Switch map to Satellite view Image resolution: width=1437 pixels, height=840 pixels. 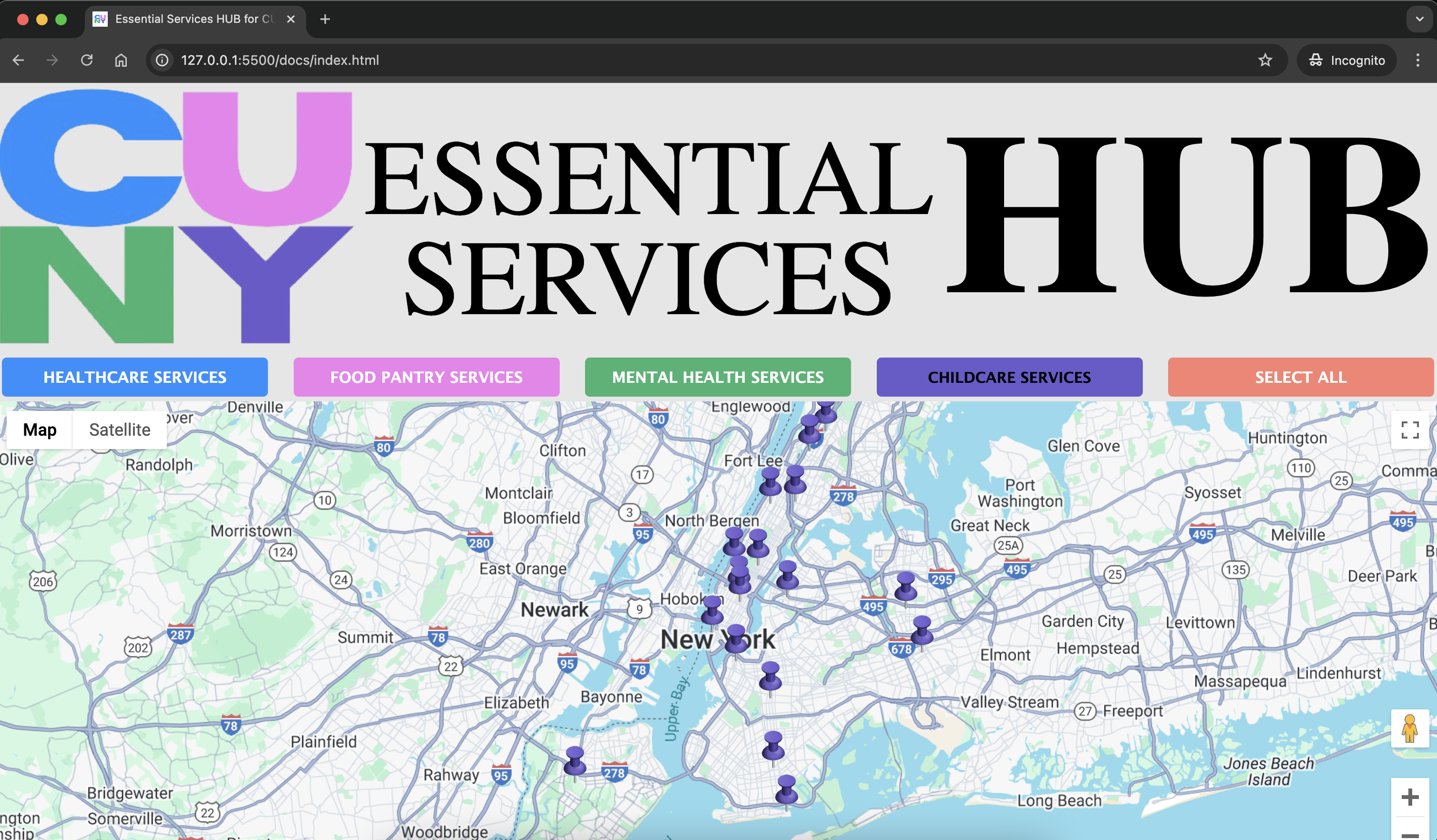(120, 430)
